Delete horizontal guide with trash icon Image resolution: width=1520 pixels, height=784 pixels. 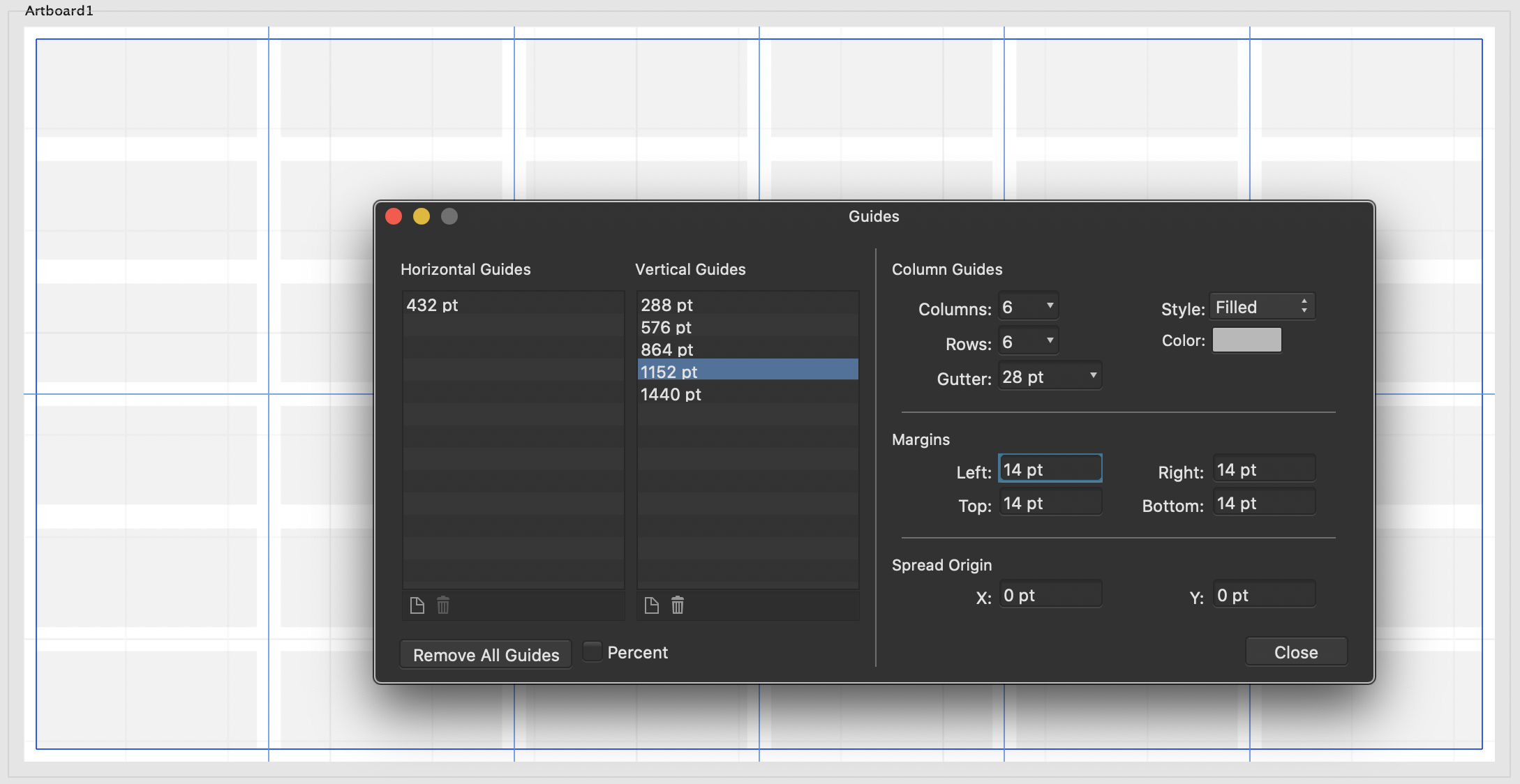click(443, 605)
